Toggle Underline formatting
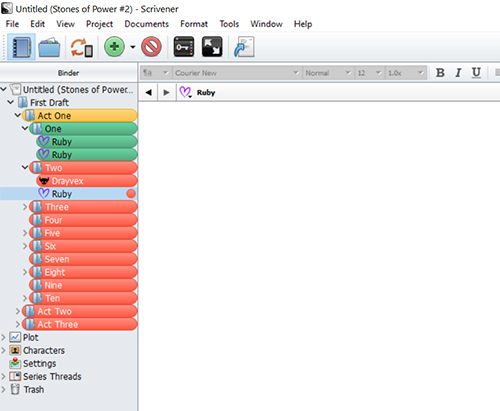The height and width of the screenshot is (411, 500). [x=476, y=73]
